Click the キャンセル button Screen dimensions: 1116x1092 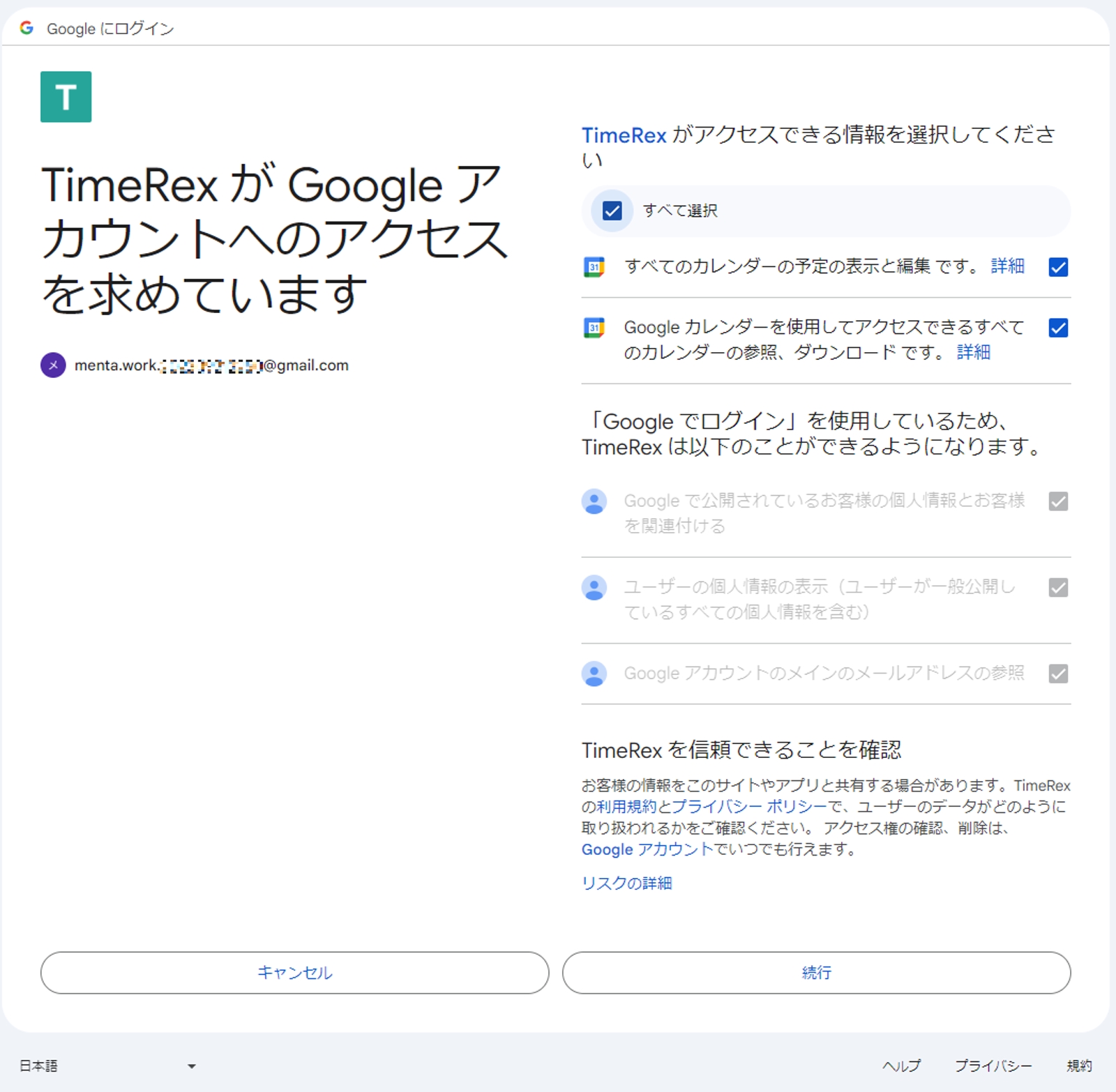click(x=294, y=973)
